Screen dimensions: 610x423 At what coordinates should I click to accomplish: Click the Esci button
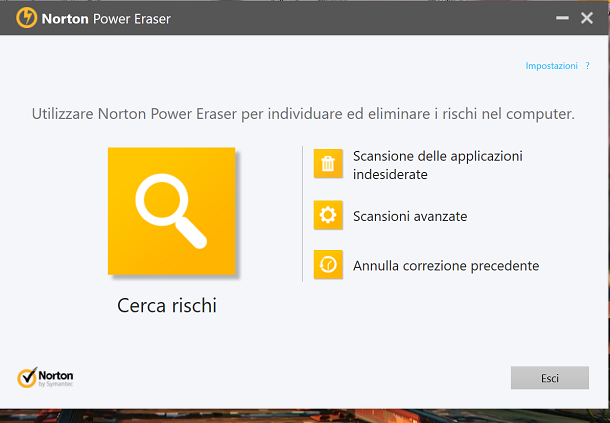[550, 378]
